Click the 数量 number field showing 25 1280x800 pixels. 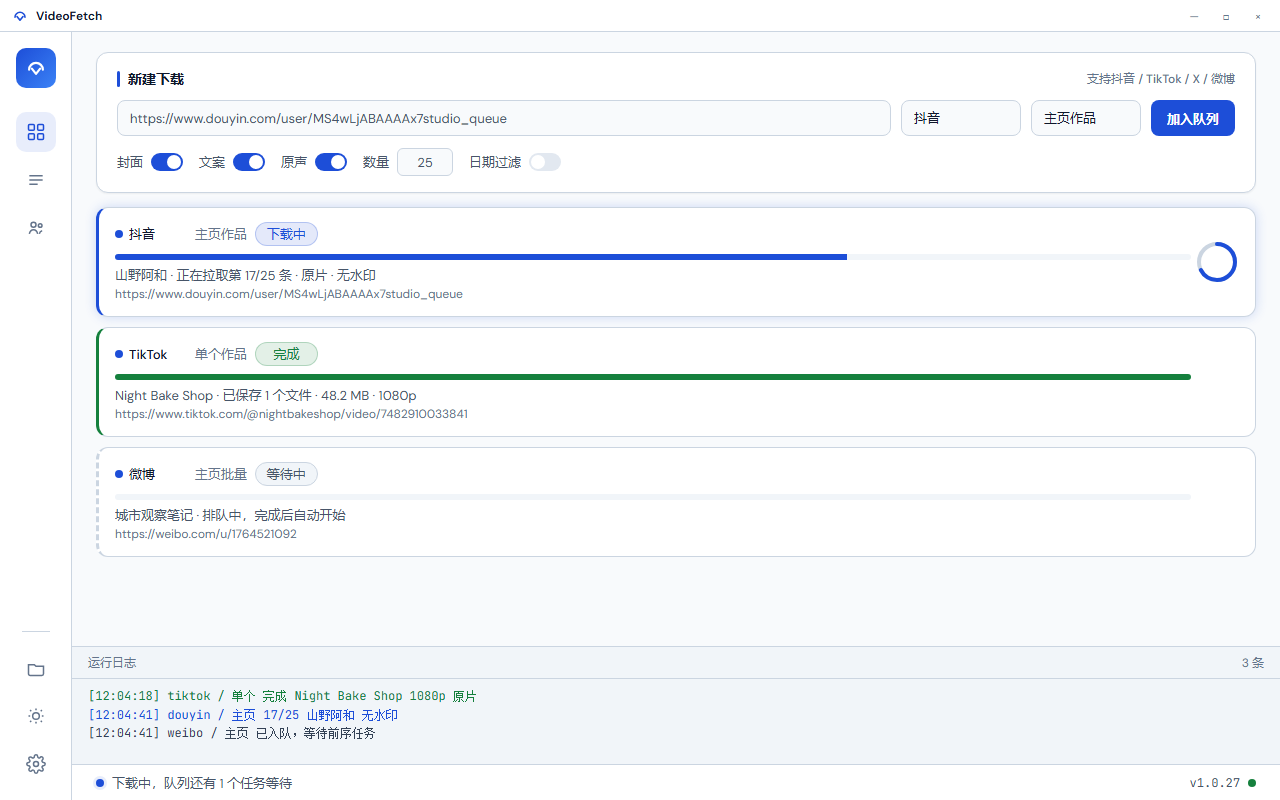425,162
